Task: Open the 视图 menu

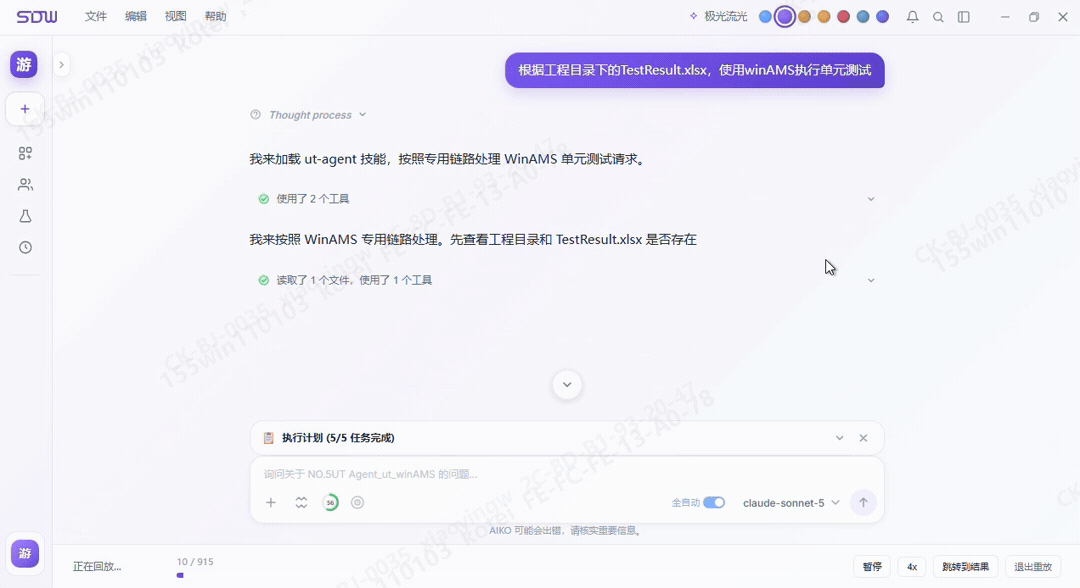Action: click(x=176, y=17)
